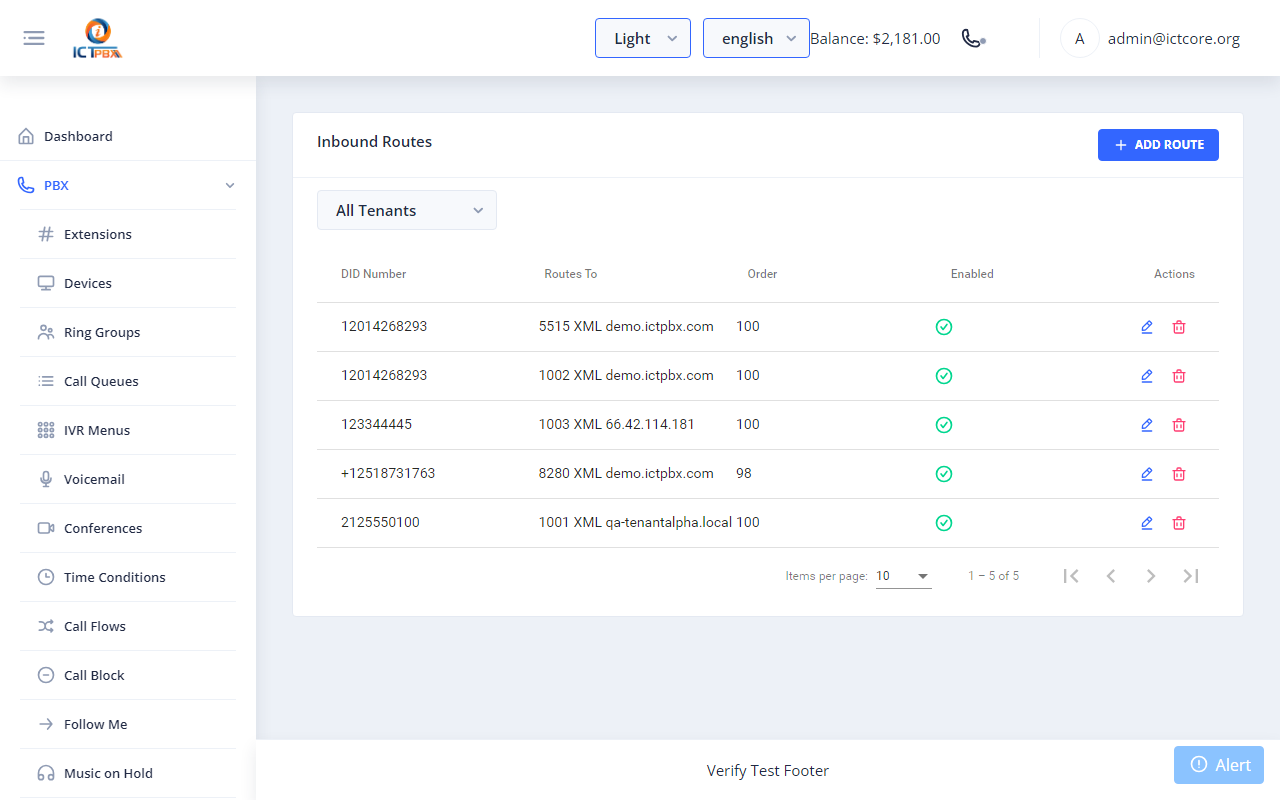Delete route 1002 XML demo.ictpbx.com

1179,376
